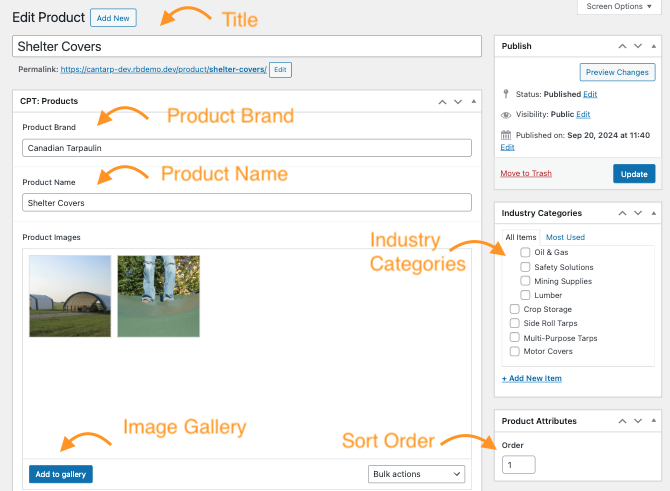Switch to the Most Used tab
Image resolution: width=670 pixels, height=491 pixels.
tap(565, 237)
